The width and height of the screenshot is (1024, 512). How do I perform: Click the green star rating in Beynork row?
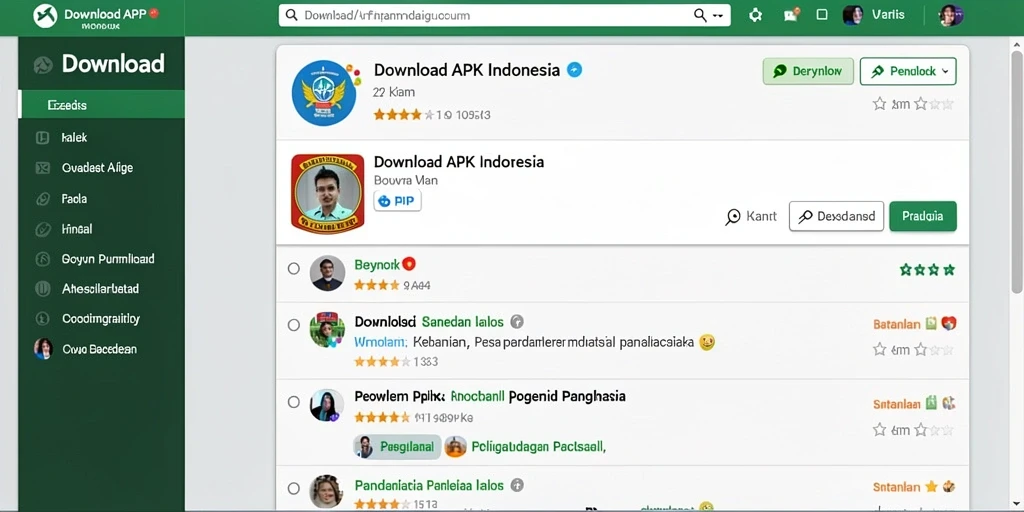click(x=927, y=270)
